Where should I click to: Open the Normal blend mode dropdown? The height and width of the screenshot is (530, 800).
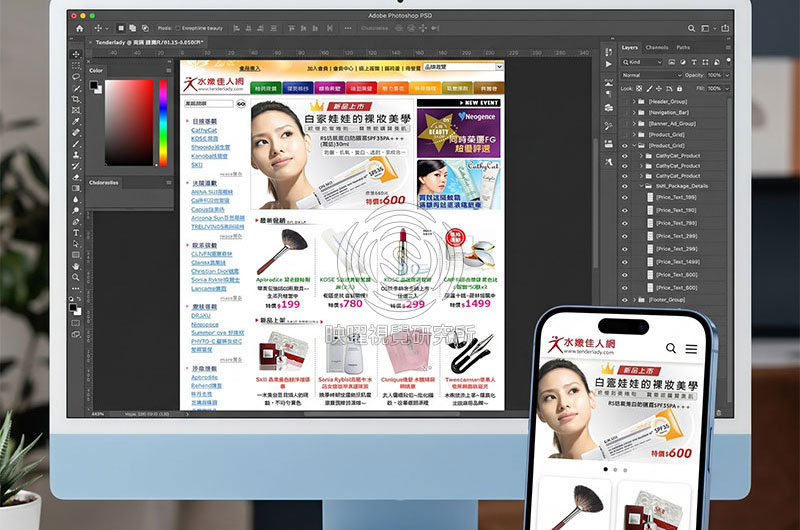pos(652,75)
